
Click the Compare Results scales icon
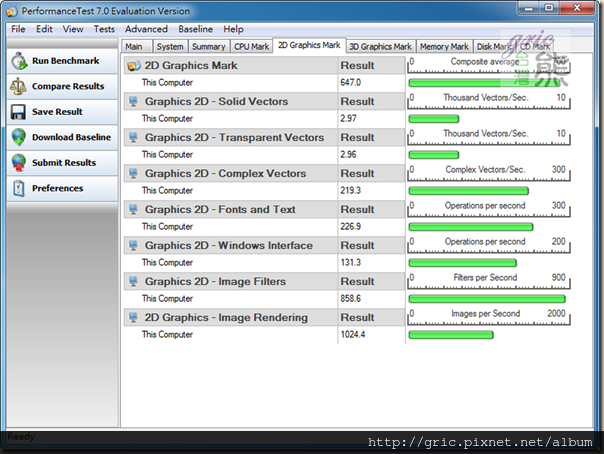point(18,86)
